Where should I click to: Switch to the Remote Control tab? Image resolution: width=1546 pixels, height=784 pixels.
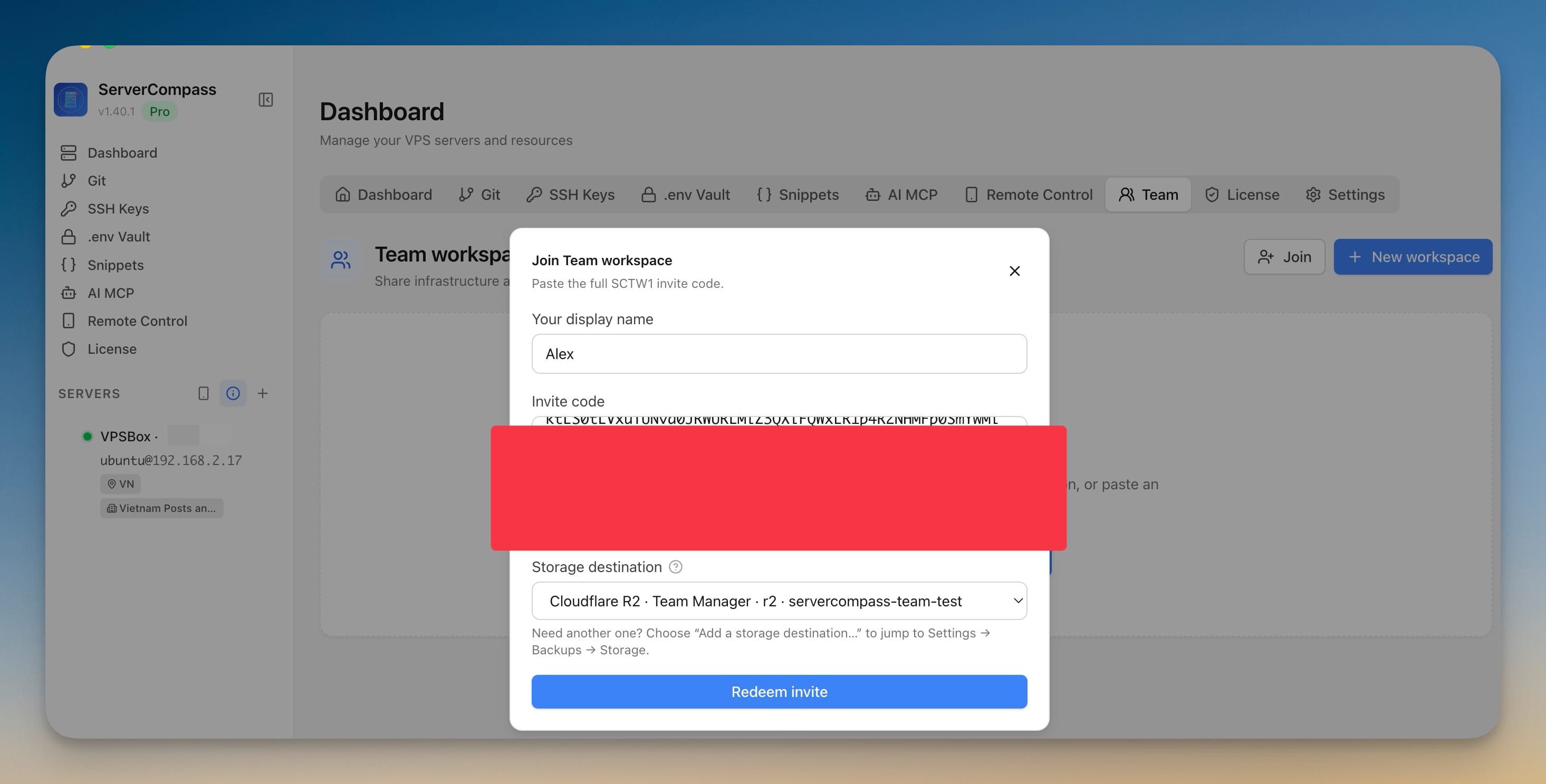point(1029,195)
